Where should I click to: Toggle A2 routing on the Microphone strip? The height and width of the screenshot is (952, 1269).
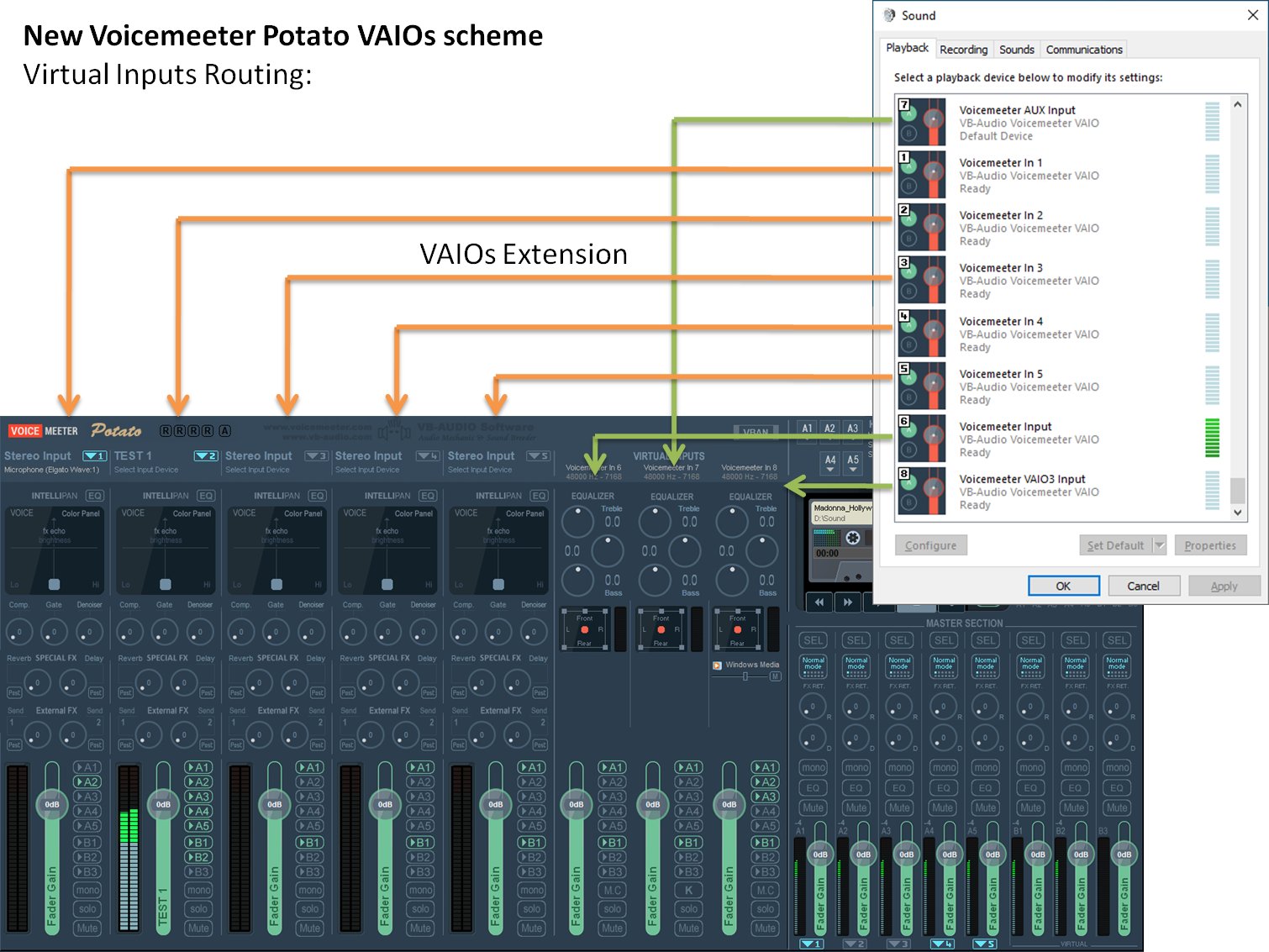(87, 782)
